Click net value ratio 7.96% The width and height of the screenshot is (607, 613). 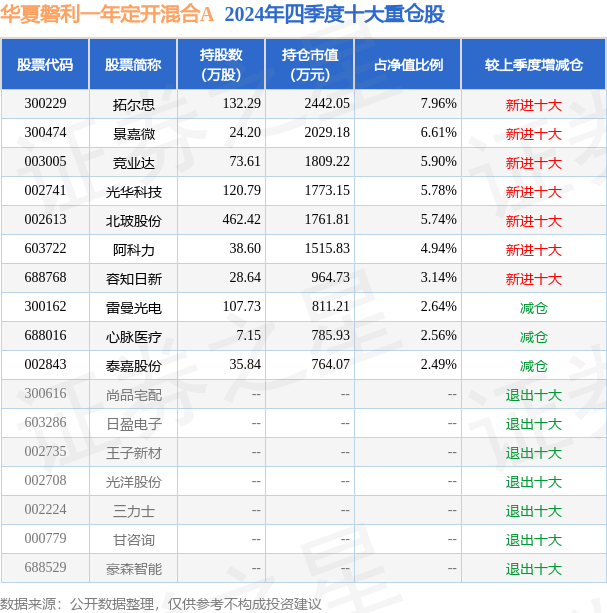click(x=439, y=104)
